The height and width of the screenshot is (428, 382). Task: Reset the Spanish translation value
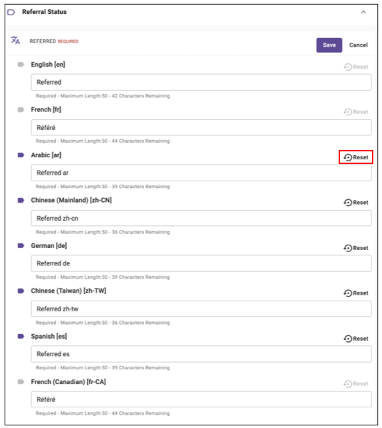356,339
